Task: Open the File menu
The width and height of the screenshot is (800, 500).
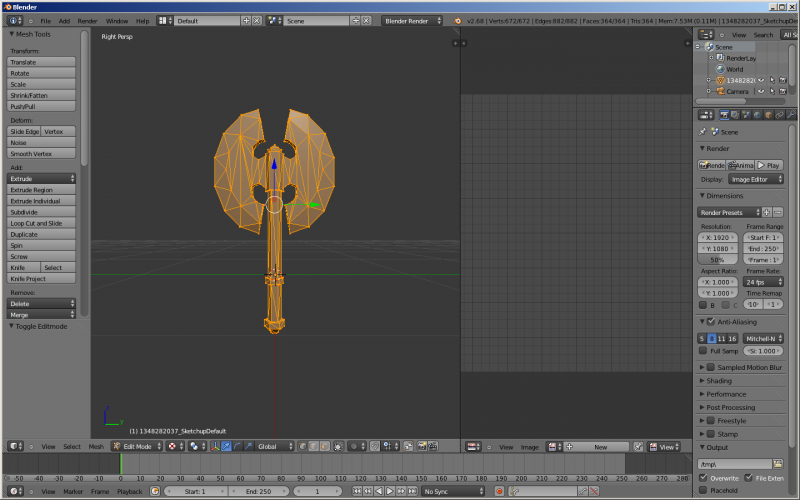Action: pyautogui.click(x=45, y=20)
